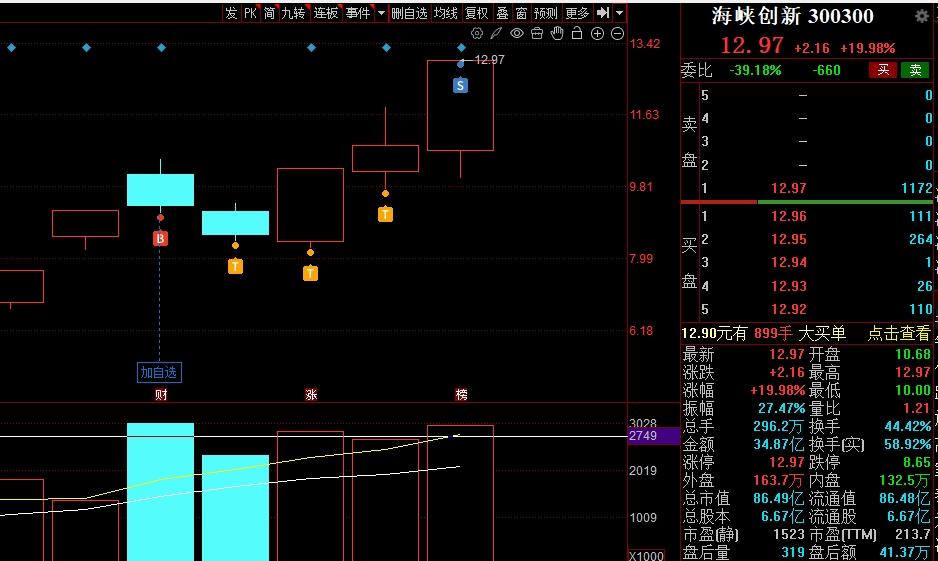Click the T marker below 涨 candle
Image resolution: width=938 pixels, height=561 pixels.
click(x=310, y=273)
